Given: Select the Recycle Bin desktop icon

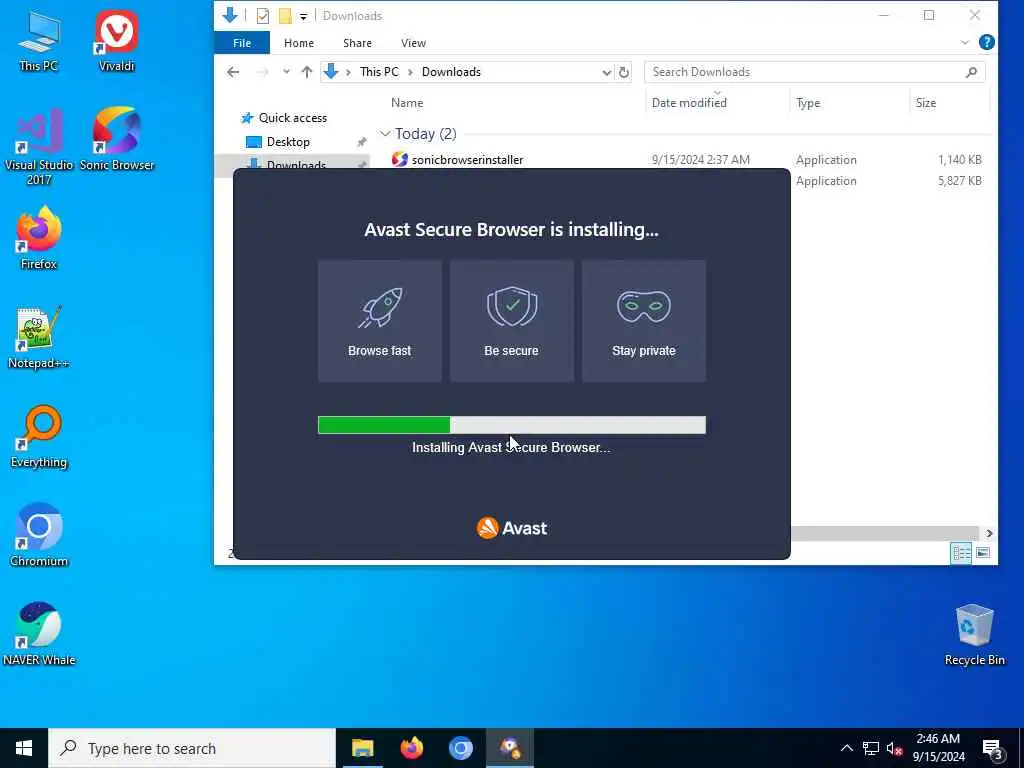Looking at the screenshot, I should 974,635.
